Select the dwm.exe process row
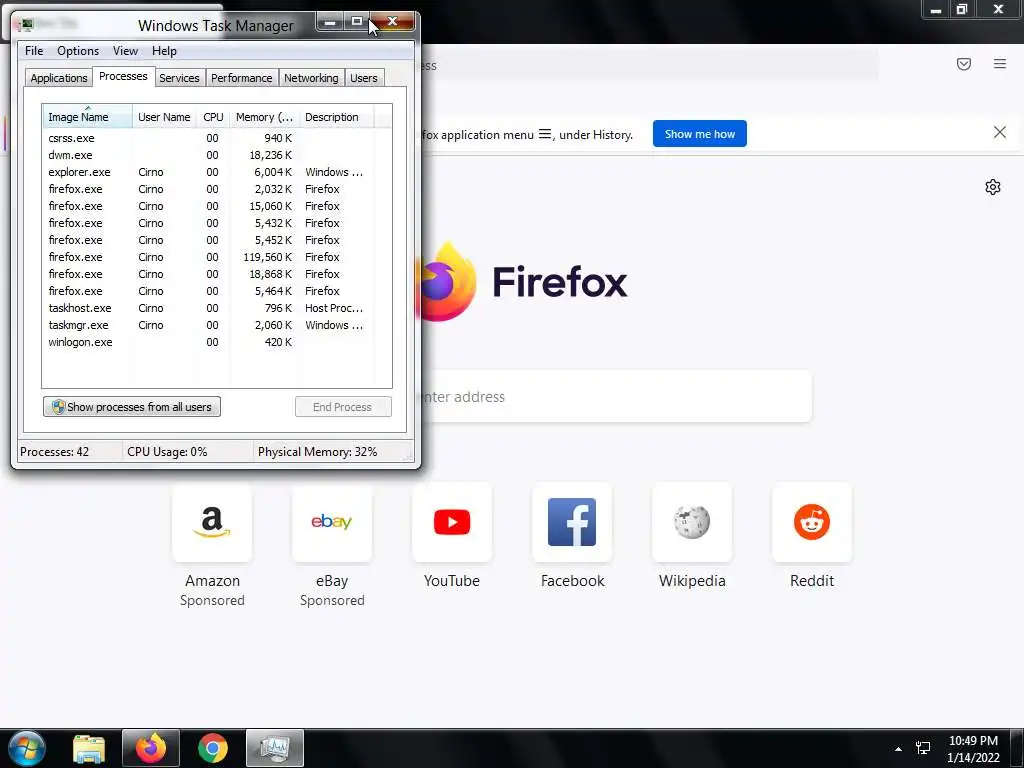 (208, 155)
